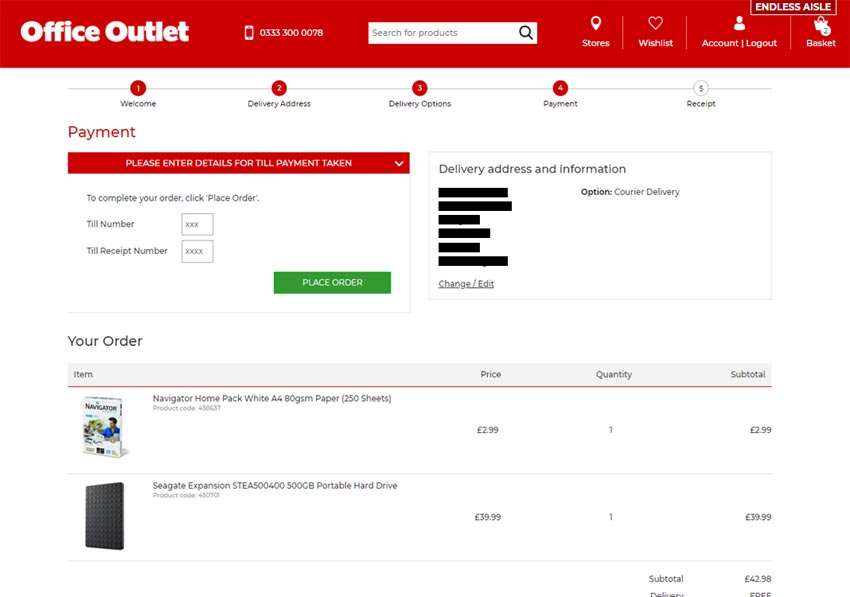Viewport: 850px width, 597px height.
Task: Click the Till Receipt Number input box
Action: click(197, 251)
